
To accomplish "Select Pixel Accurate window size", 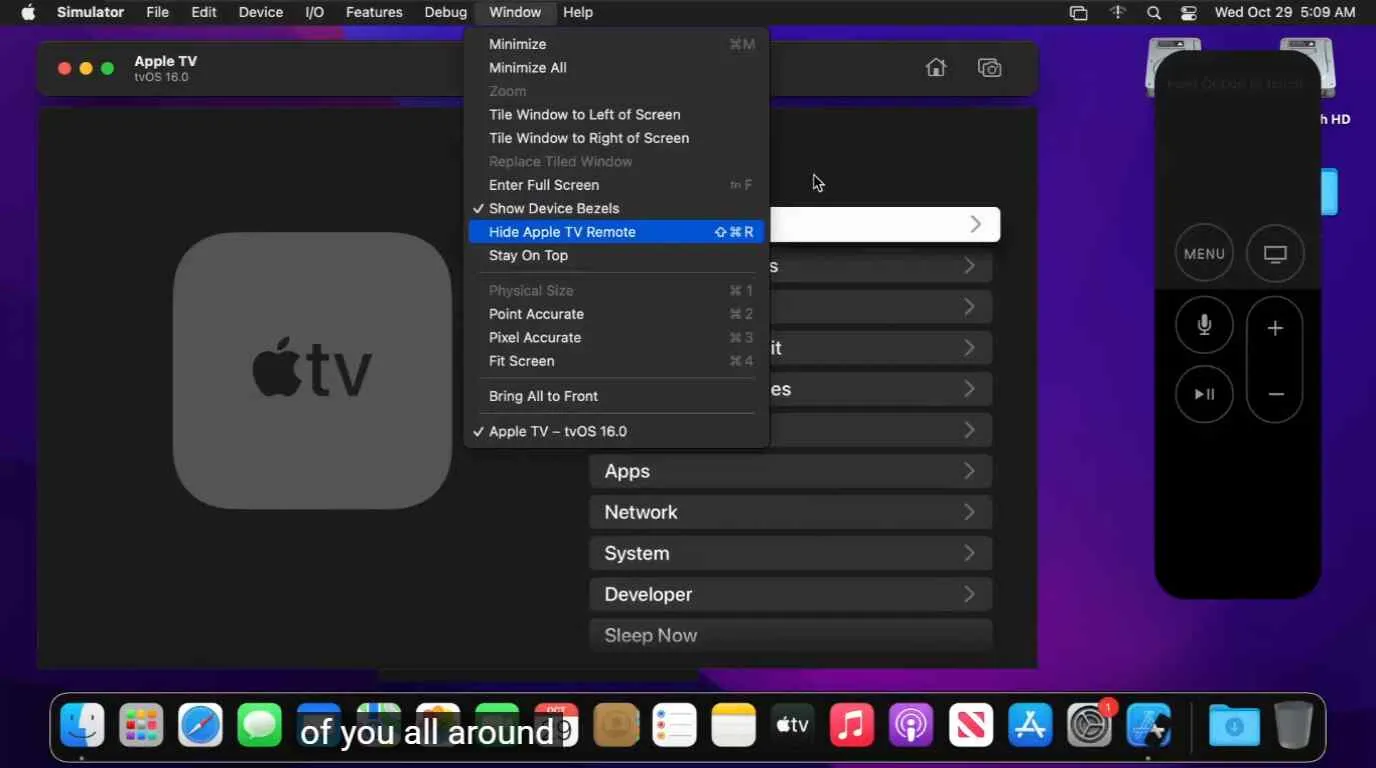I will click(616, 338).
